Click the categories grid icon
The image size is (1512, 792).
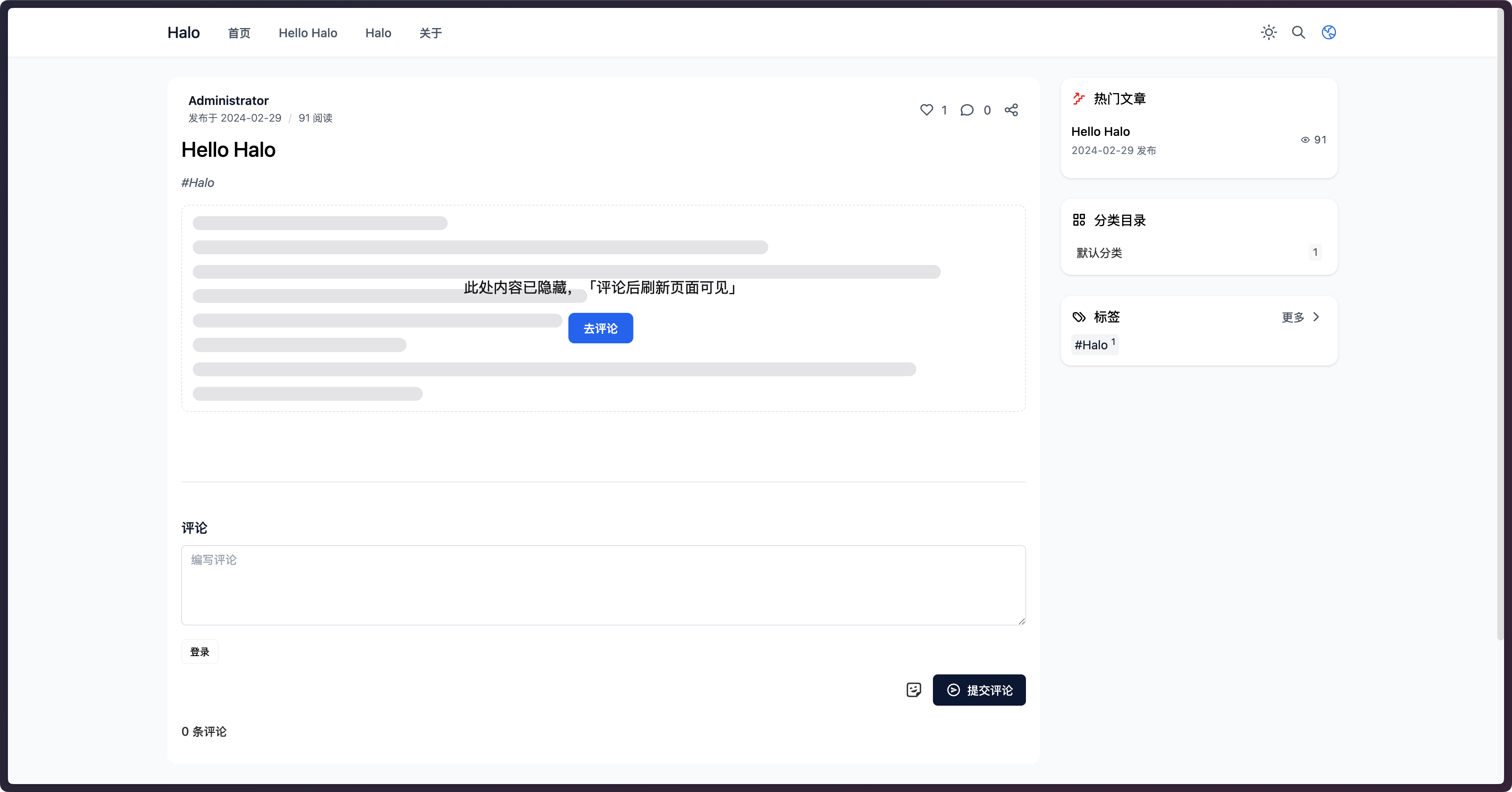[x=1079, y=220]
